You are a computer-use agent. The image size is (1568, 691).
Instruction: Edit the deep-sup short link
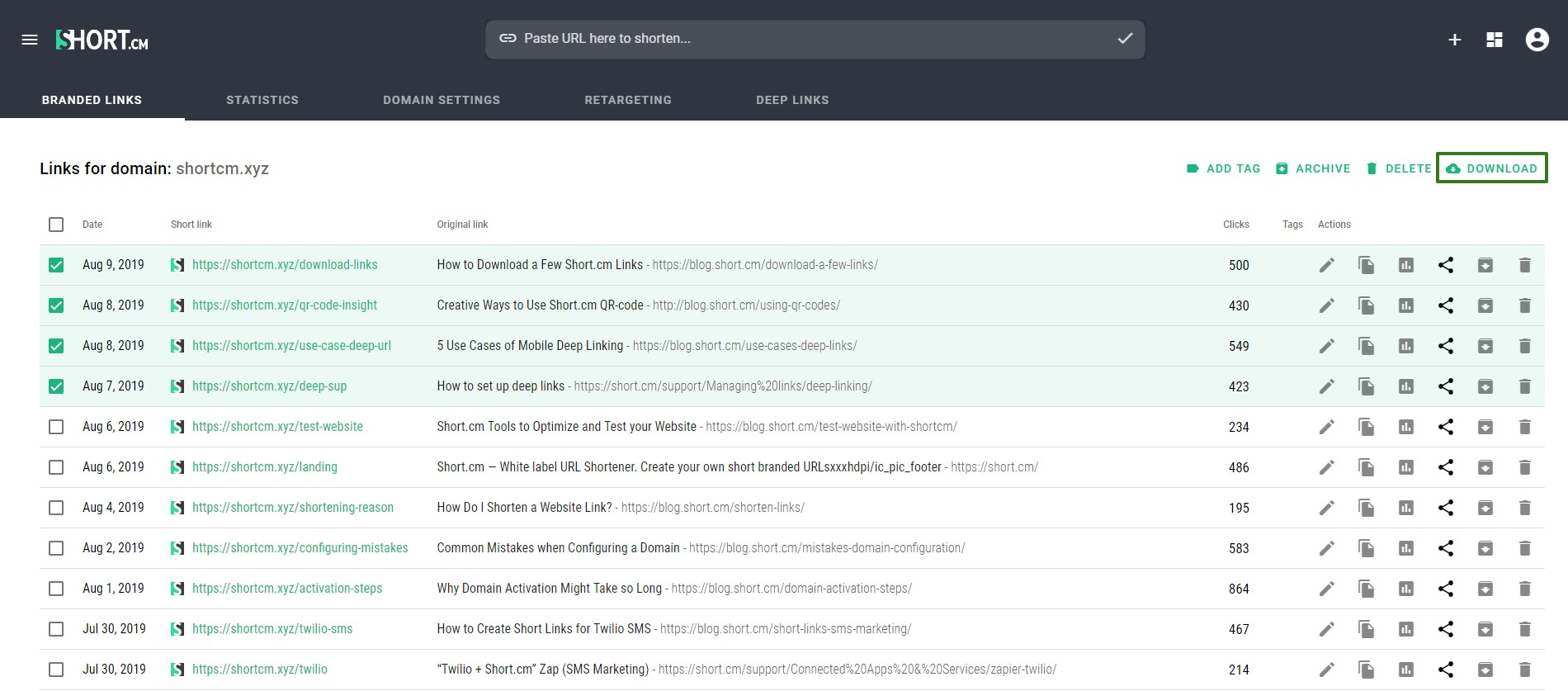[x=1327, y=386]
